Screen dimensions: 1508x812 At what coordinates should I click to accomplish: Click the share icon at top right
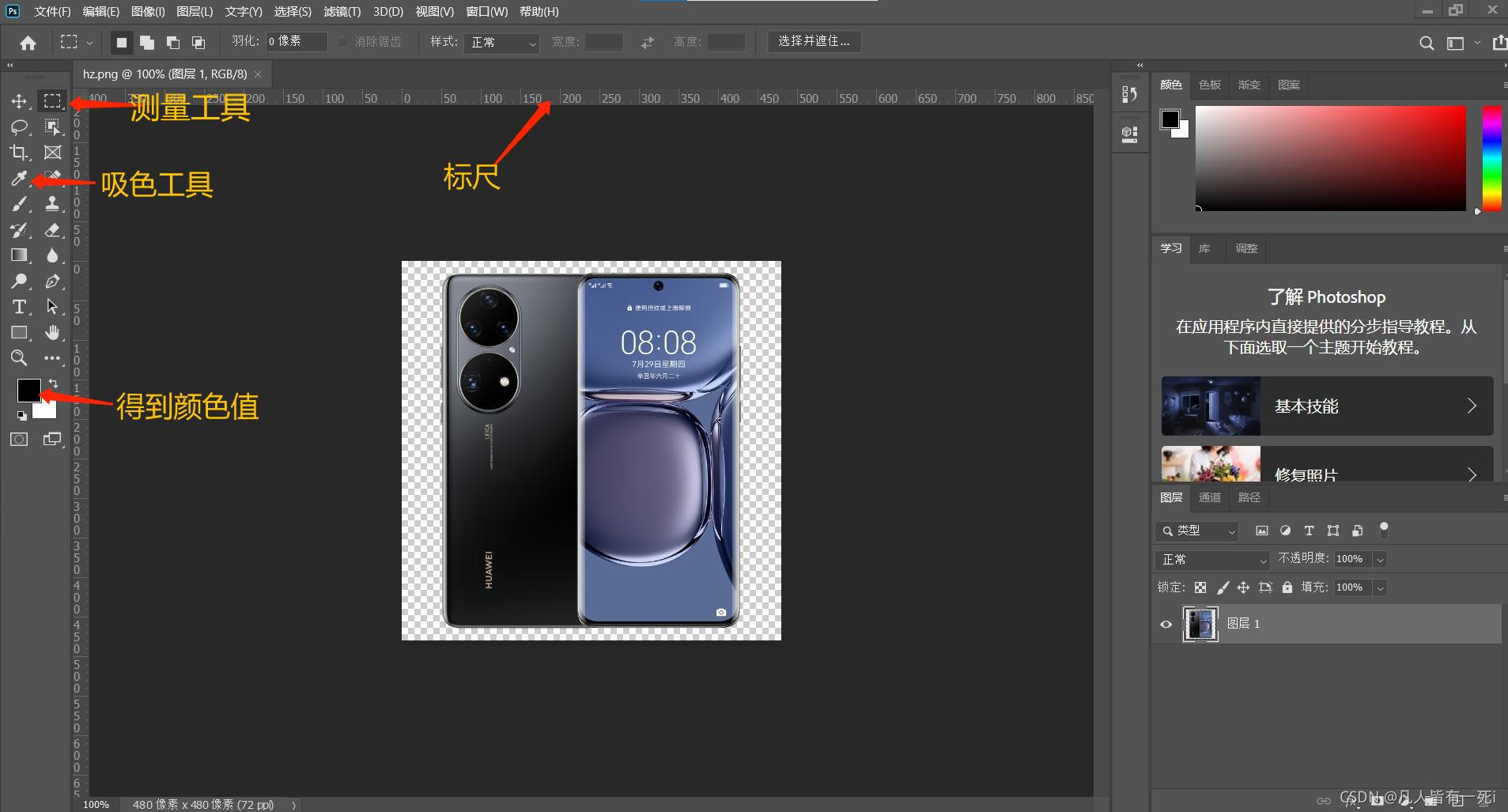1499,43
